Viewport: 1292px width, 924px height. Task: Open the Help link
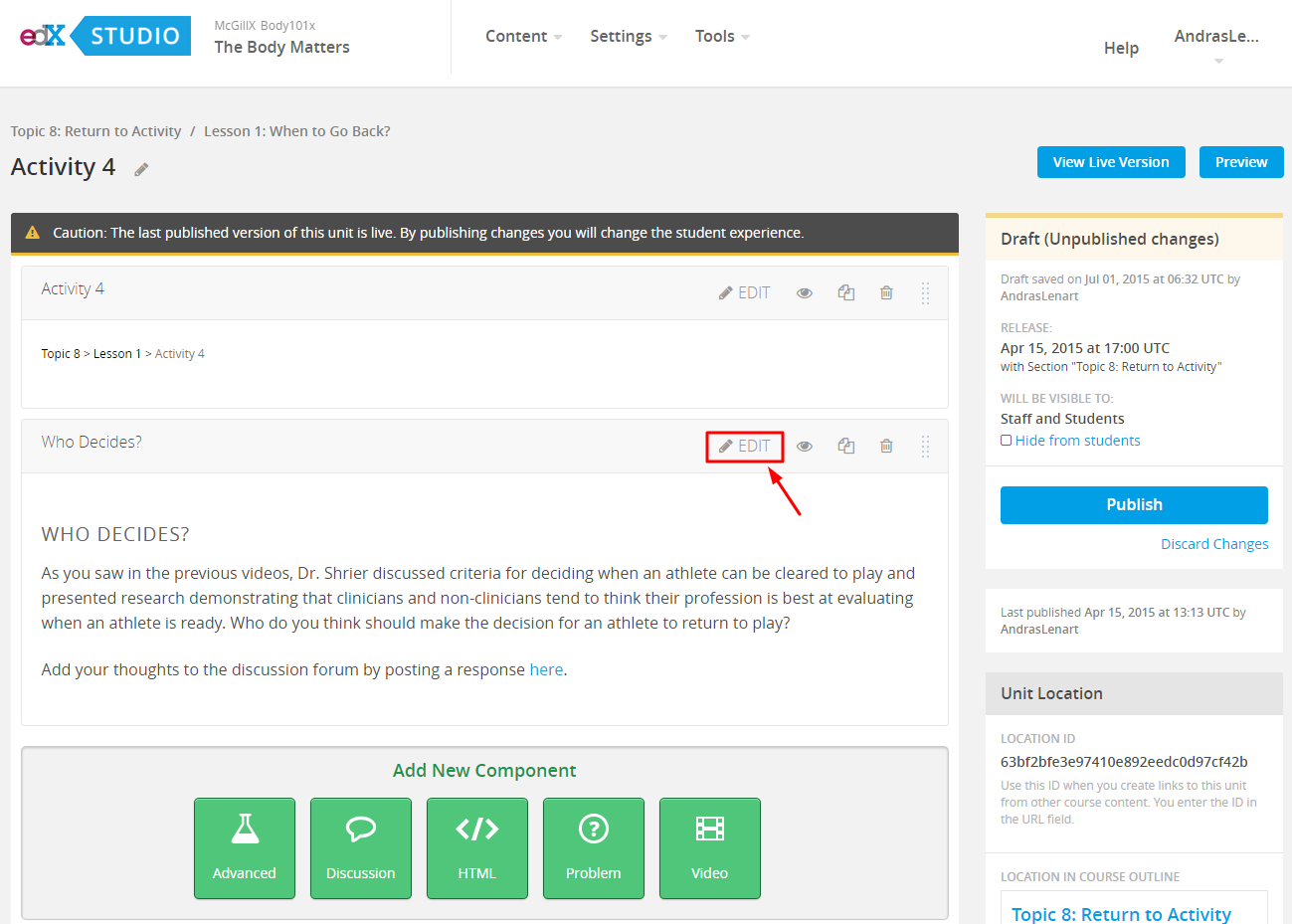(1121, 48)
